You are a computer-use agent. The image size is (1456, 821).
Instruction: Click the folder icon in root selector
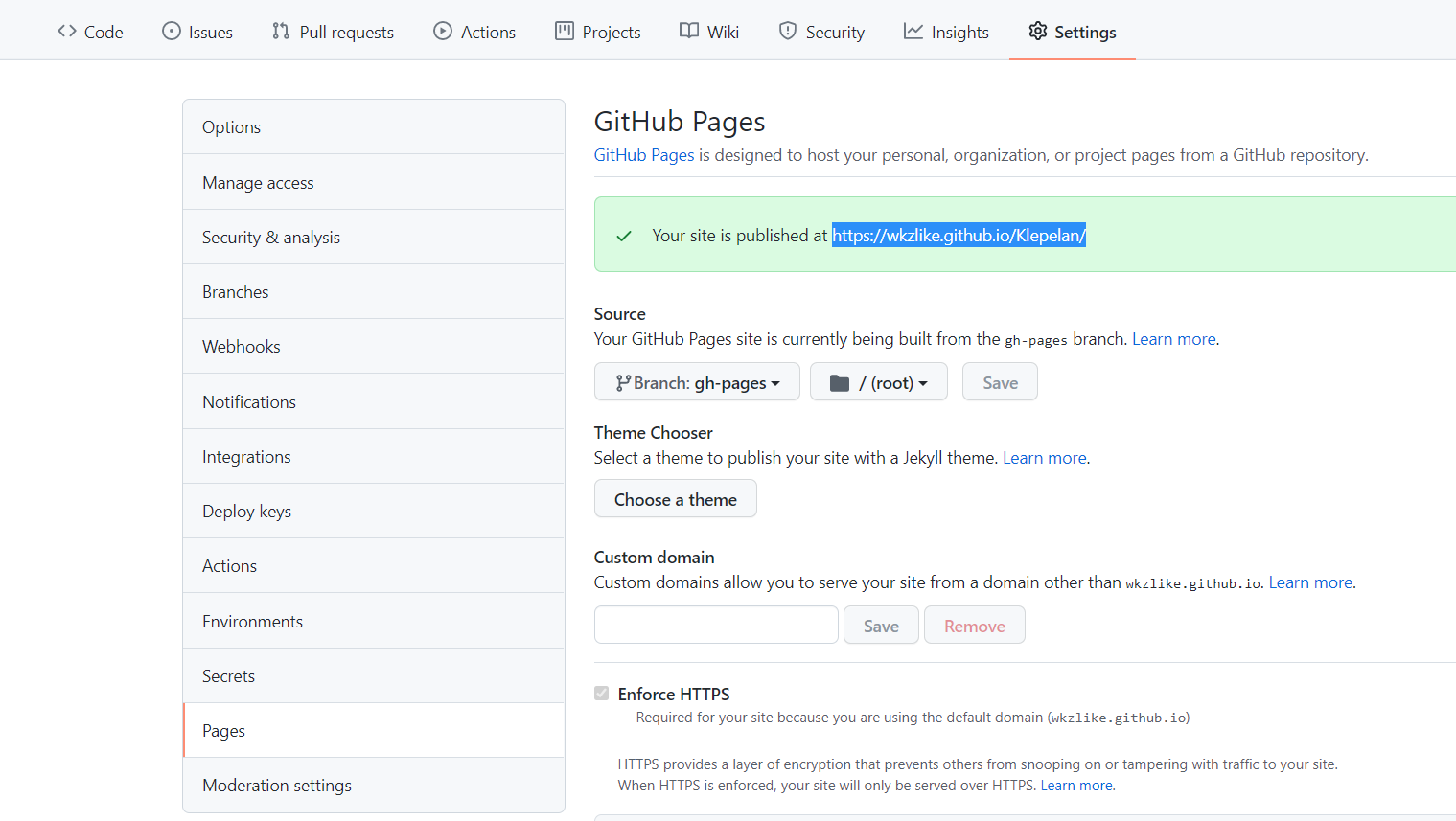pos(840,383)
